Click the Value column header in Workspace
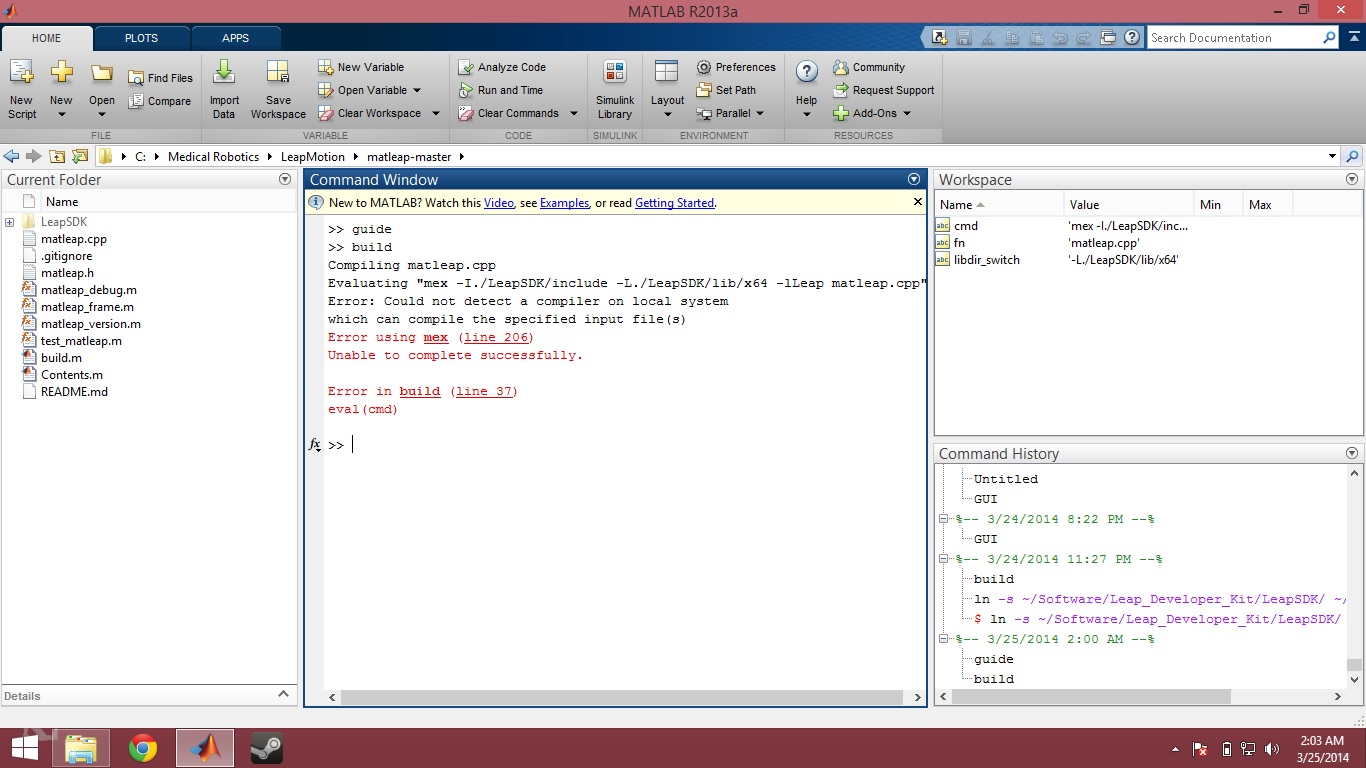This screenshot has height=768, width=1366. coord(1128,204)
